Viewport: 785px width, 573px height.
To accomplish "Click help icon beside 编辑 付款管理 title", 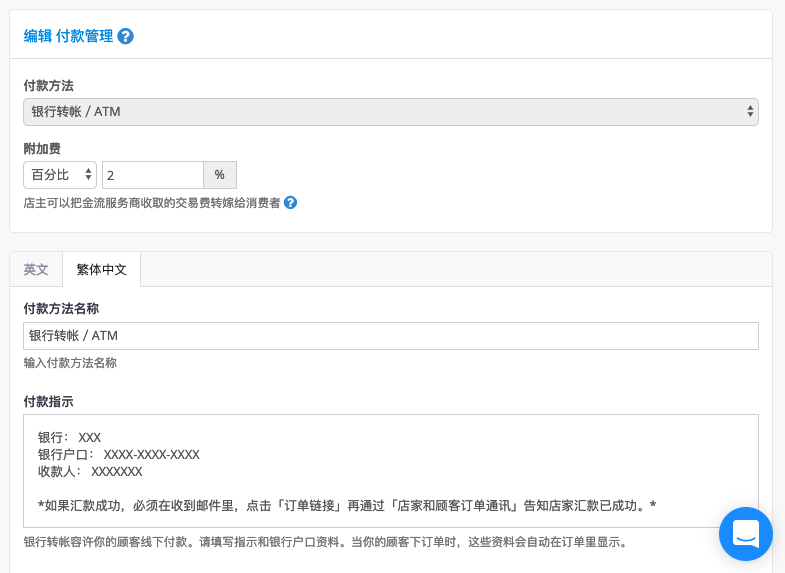I will (125, 36).
